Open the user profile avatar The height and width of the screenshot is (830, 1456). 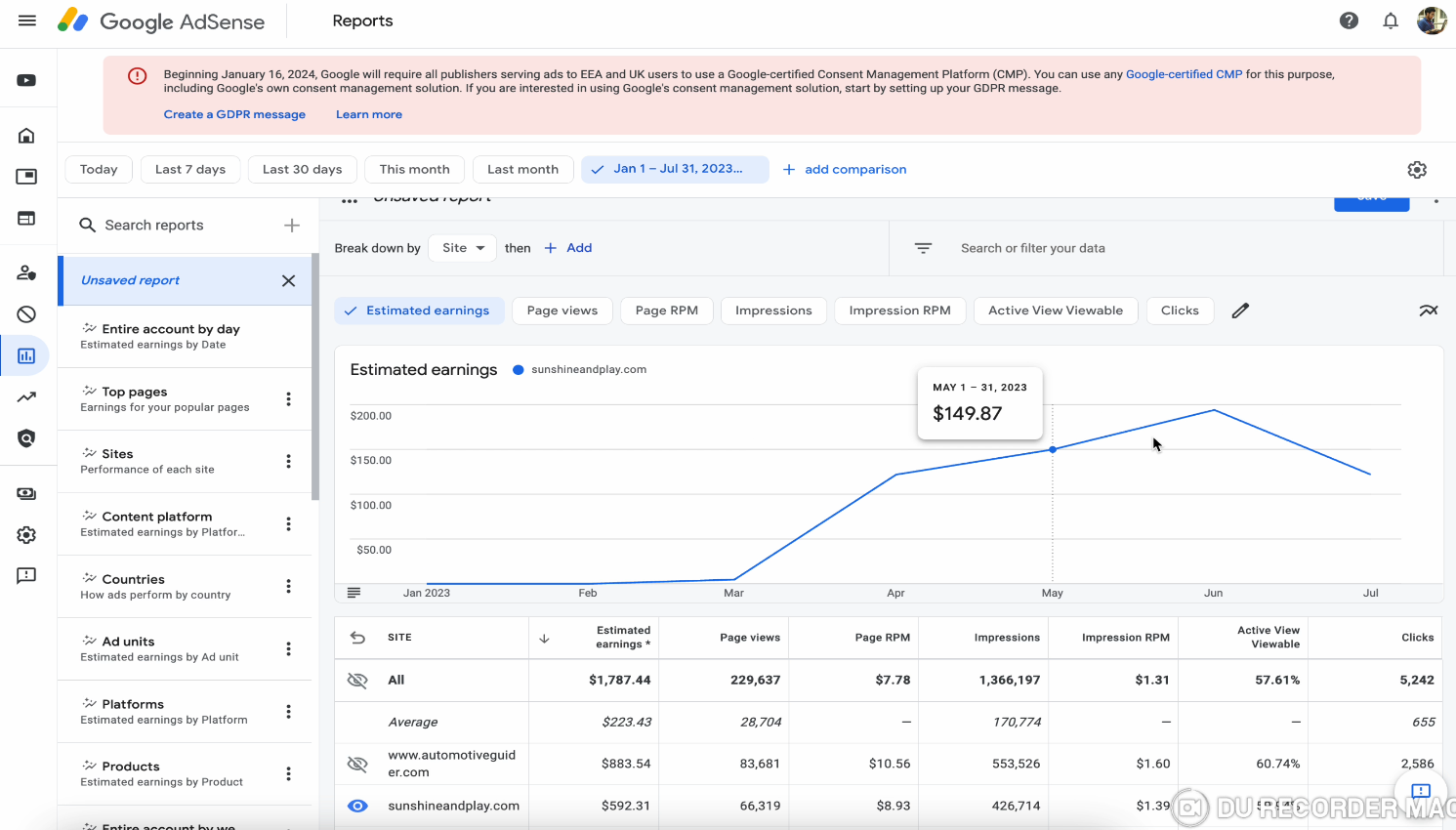1432,21
